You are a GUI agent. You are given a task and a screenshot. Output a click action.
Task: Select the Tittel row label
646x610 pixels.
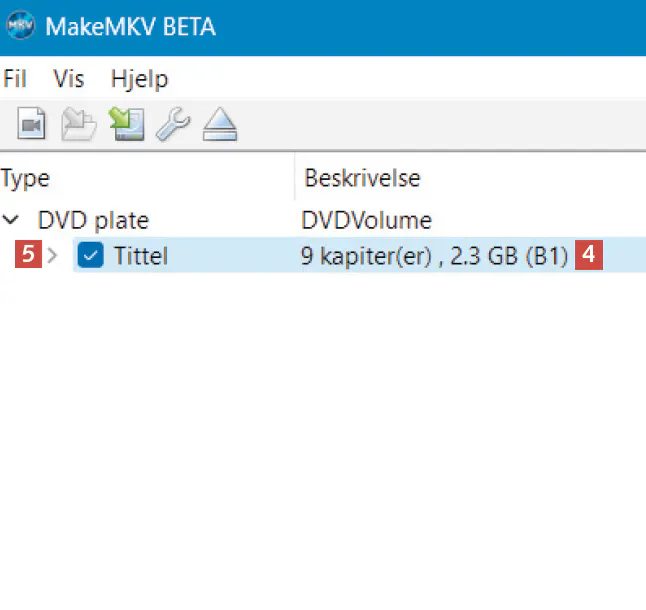[x=140, y=256]
